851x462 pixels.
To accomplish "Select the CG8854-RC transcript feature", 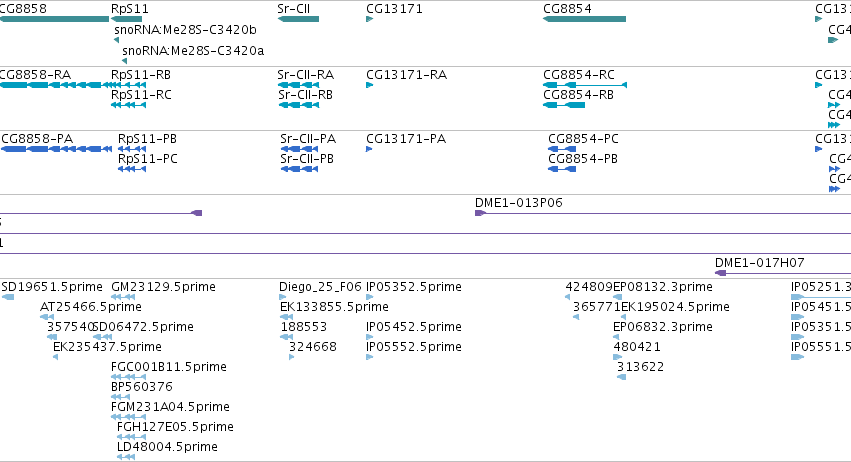I will pos(585,85).
